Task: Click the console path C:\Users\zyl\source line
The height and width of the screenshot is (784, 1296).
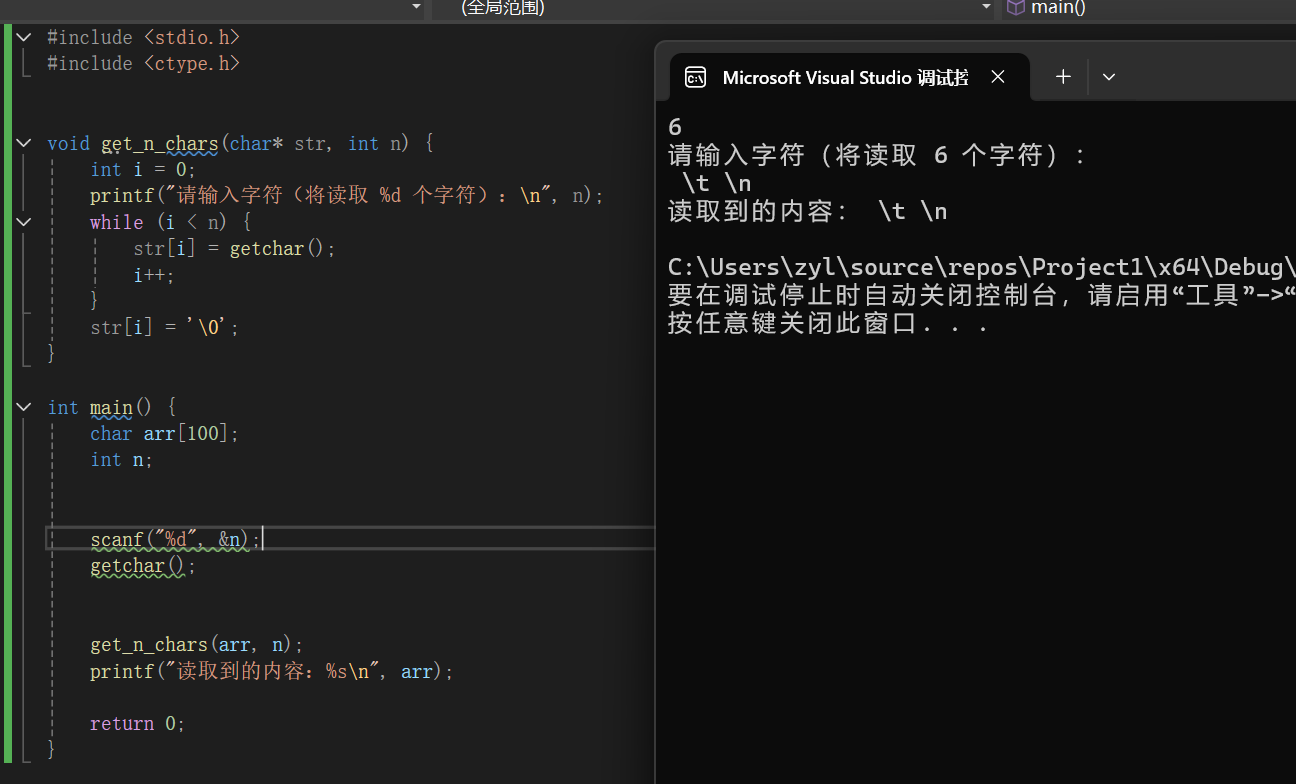Action: pyautogui.click(x=982, y=268)
